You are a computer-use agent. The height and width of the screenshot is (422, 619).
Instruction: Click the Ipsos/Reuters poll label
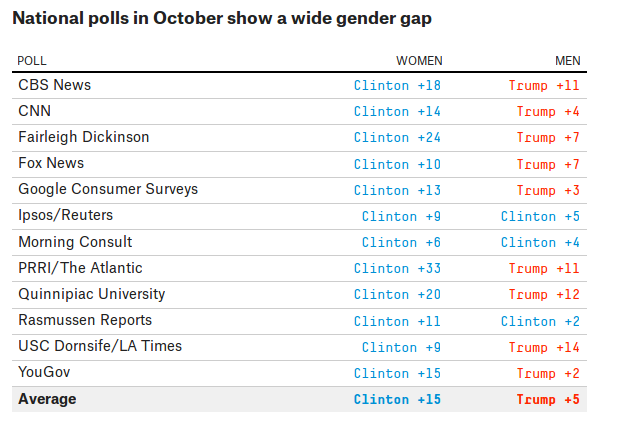[65, 215]
